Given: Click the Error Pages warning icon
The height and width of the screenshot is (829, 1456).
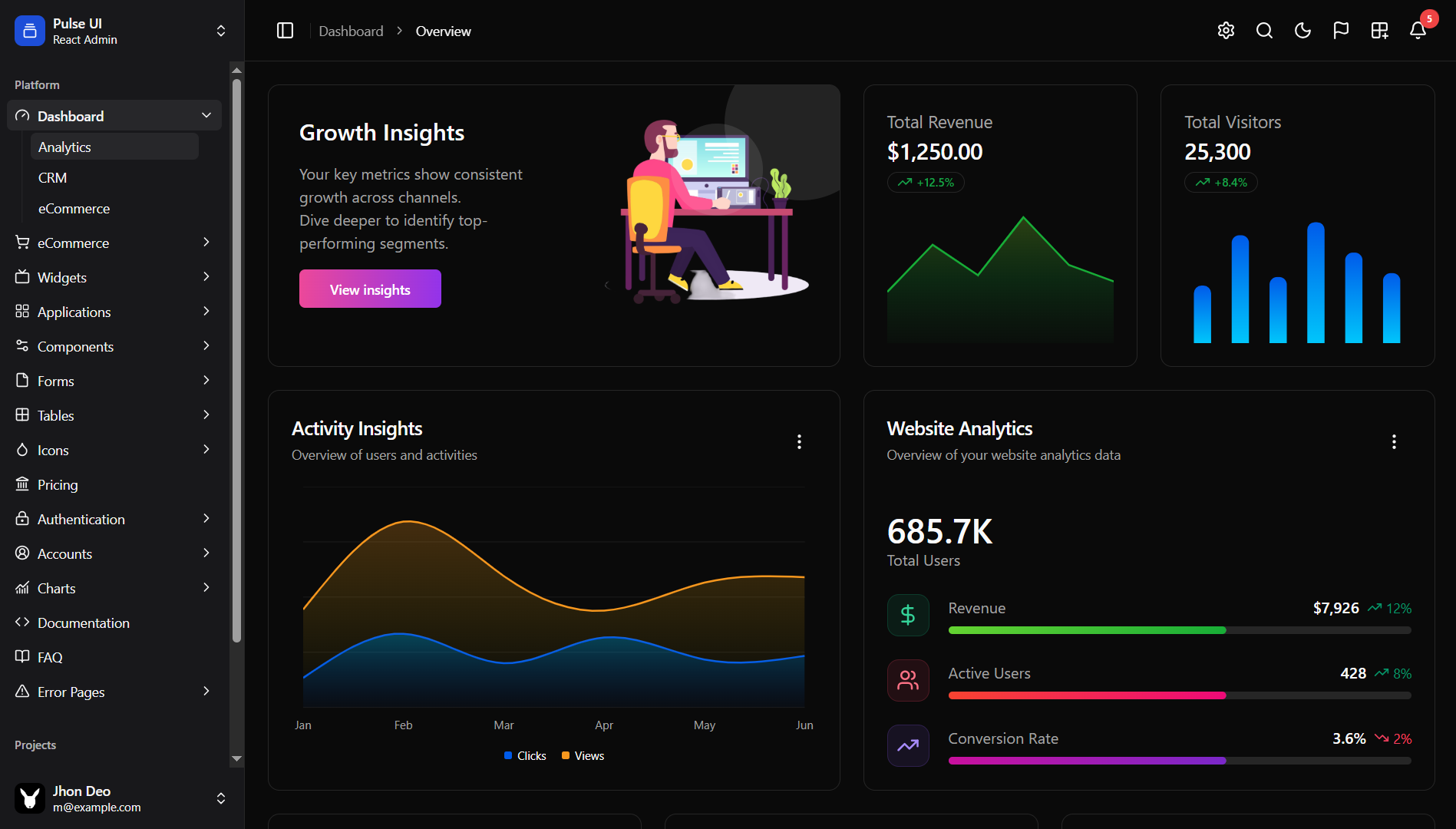Looking at the screenshot, I should click(x=22, y=691).
